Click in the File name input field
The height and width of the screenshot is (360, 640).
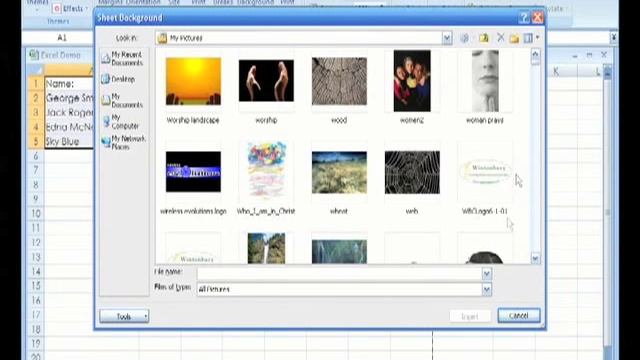(339, 273)
